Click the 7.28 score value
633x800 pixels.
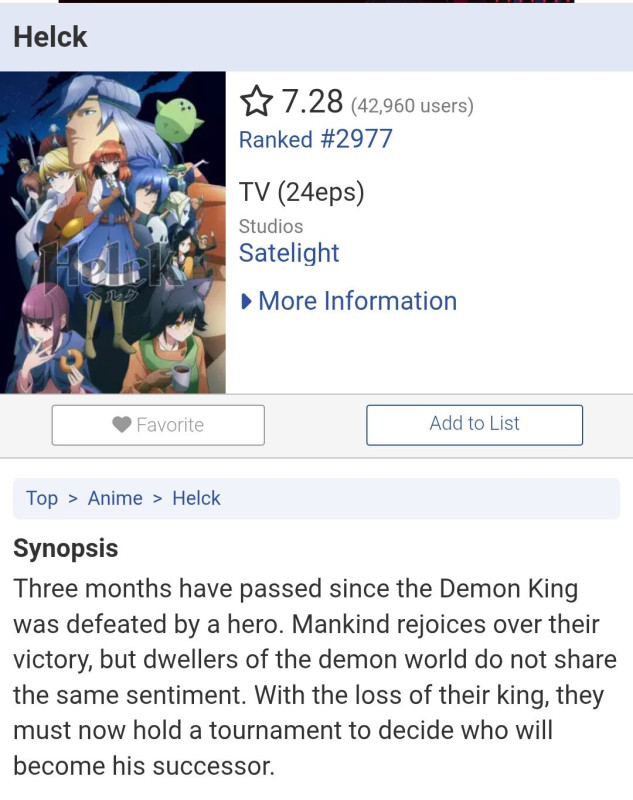click(x=313, y=102)
